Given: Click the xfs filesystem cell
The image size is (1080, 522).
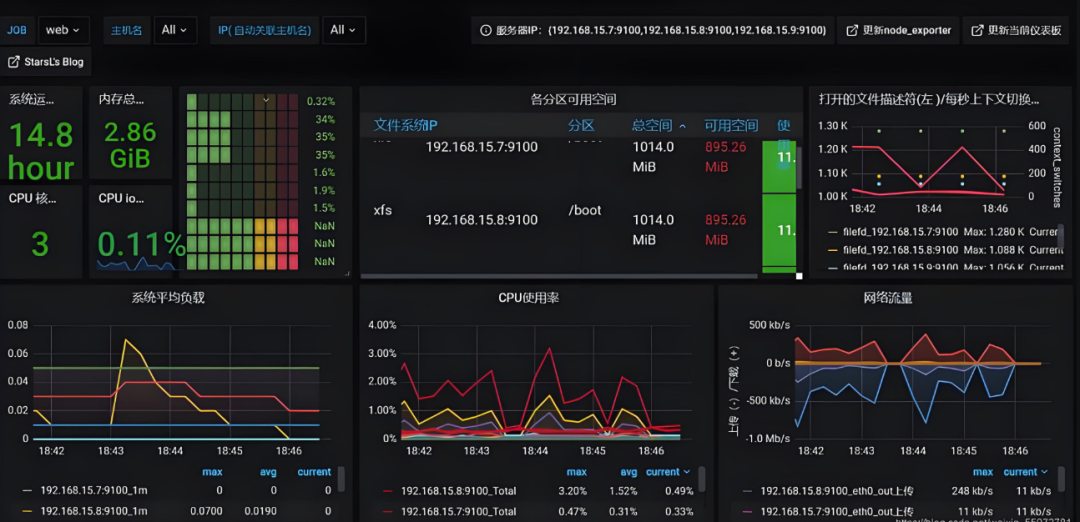Looking at the screenshot, I should tap(382, 211).
